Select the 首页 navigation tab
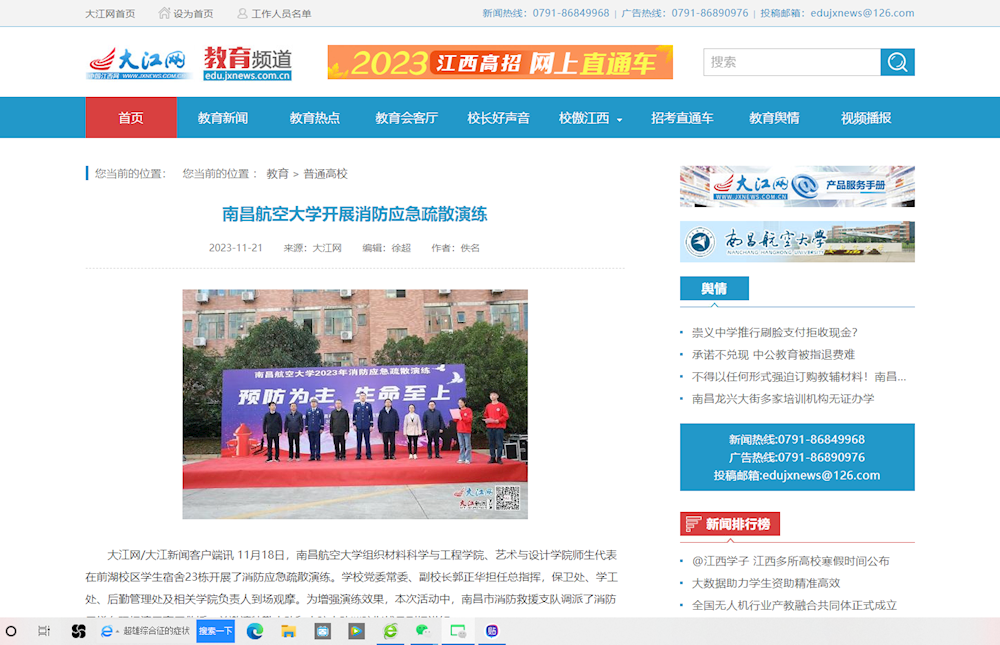The height and width of the screenshot is (645, 1000). click(131, 118)
